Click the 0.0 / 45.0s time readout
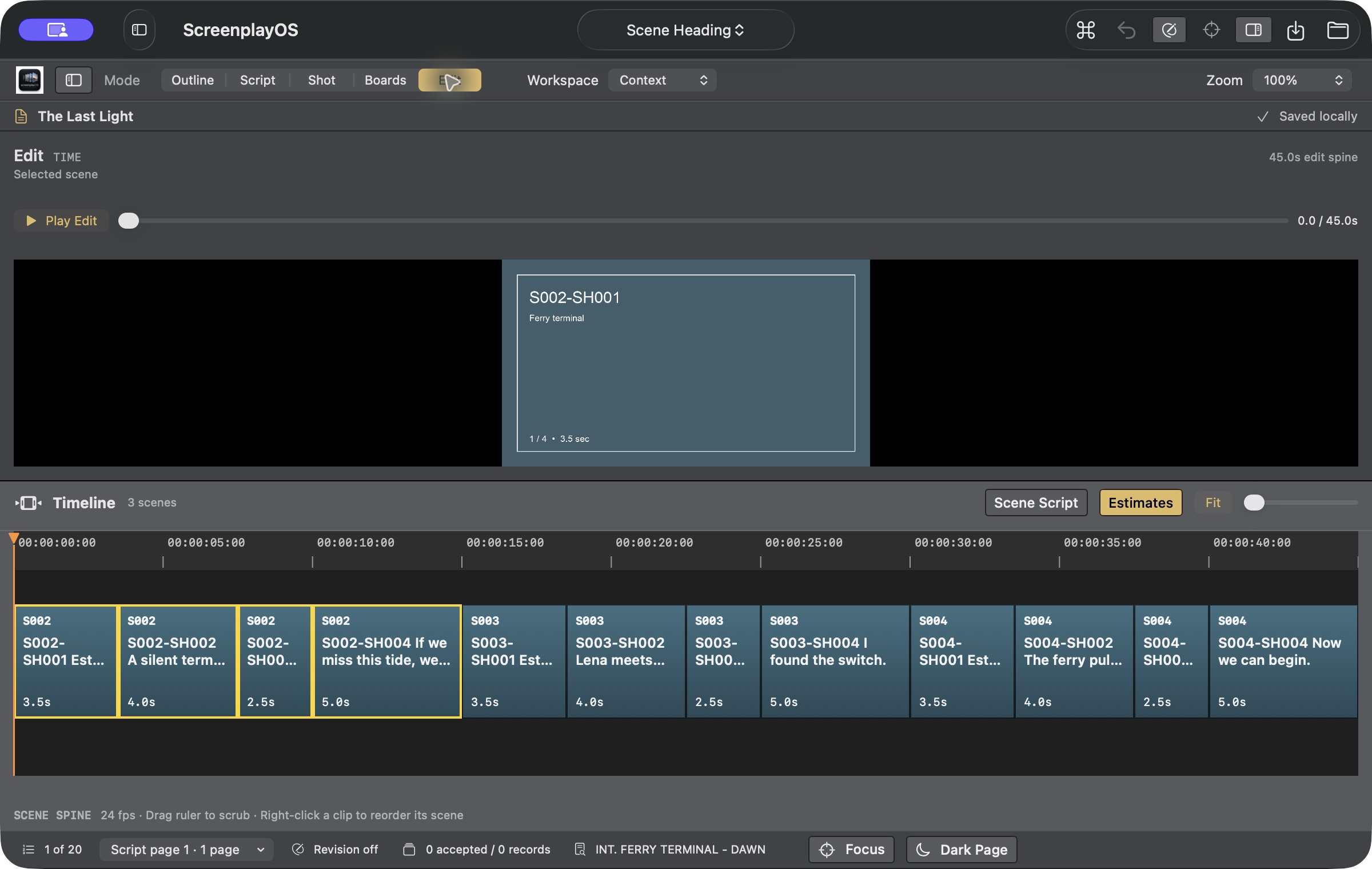 coord(1327,221)
